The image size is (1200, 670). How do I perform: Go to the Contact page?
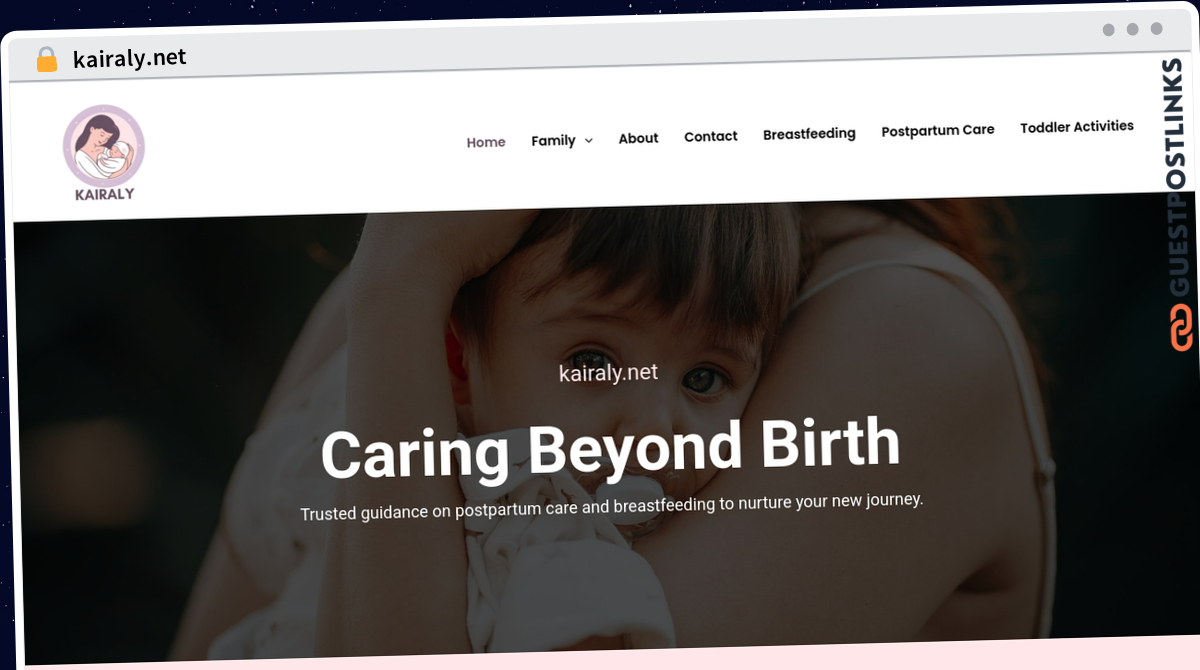[711, 136]
